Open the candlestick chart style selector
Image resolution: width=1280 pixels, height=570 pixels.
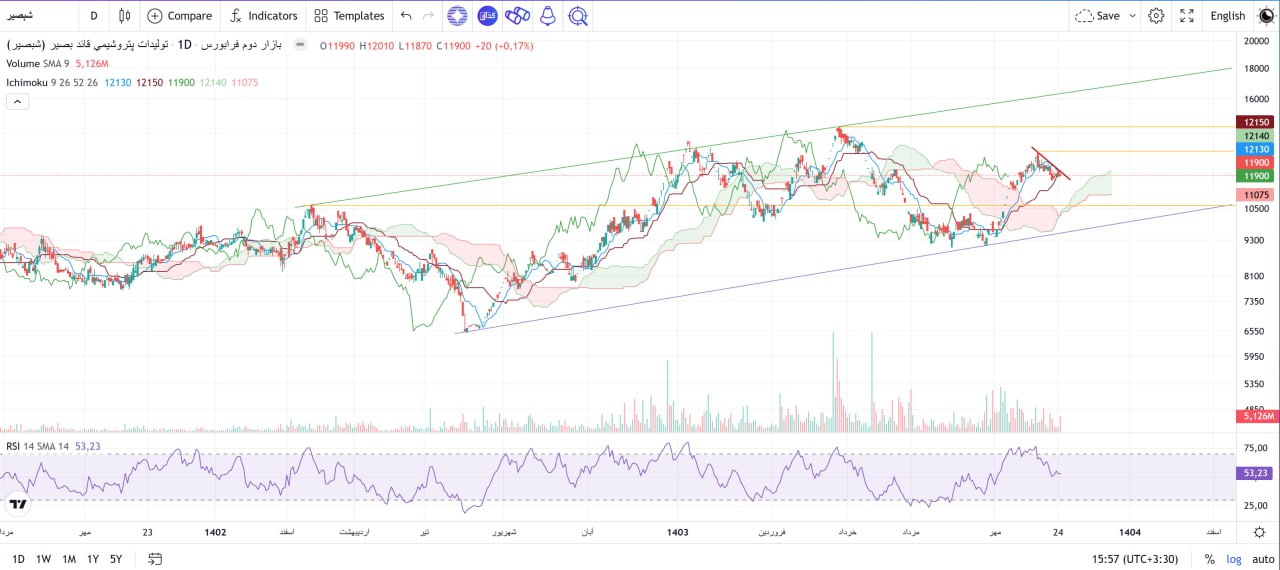pos(124,15)
